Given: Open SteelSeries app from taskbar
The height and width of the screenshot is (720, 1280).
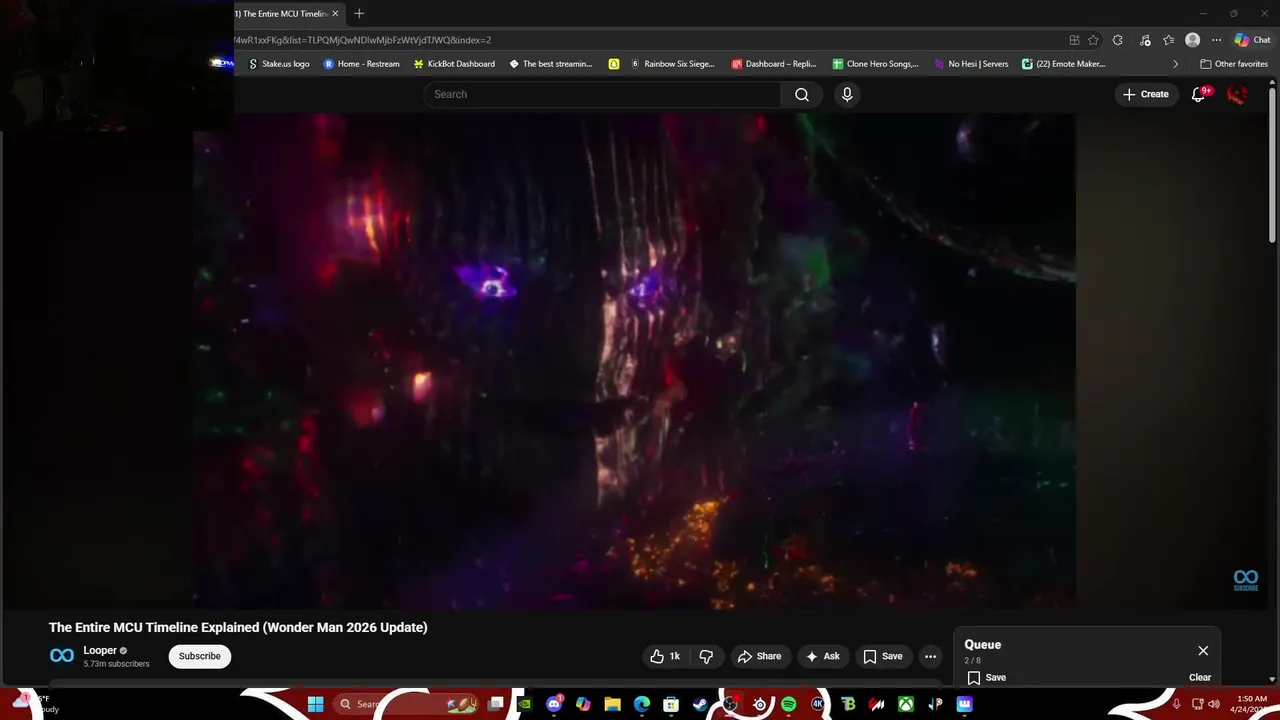Looking at the screenshot, I should click(759, 704).
